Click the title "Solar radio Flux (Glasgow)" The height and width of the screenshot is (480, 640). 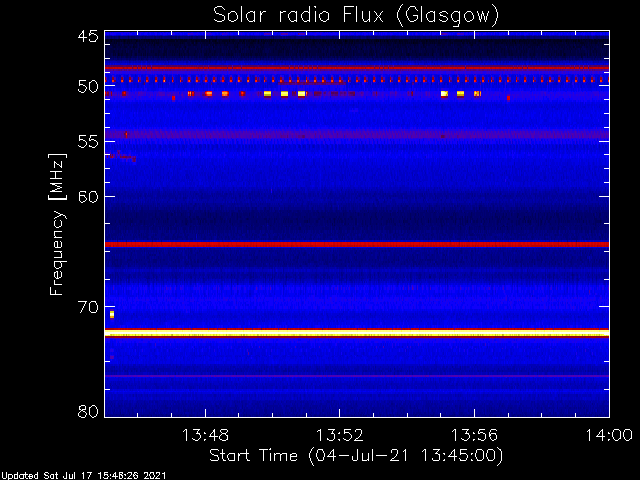click(356, 16)
